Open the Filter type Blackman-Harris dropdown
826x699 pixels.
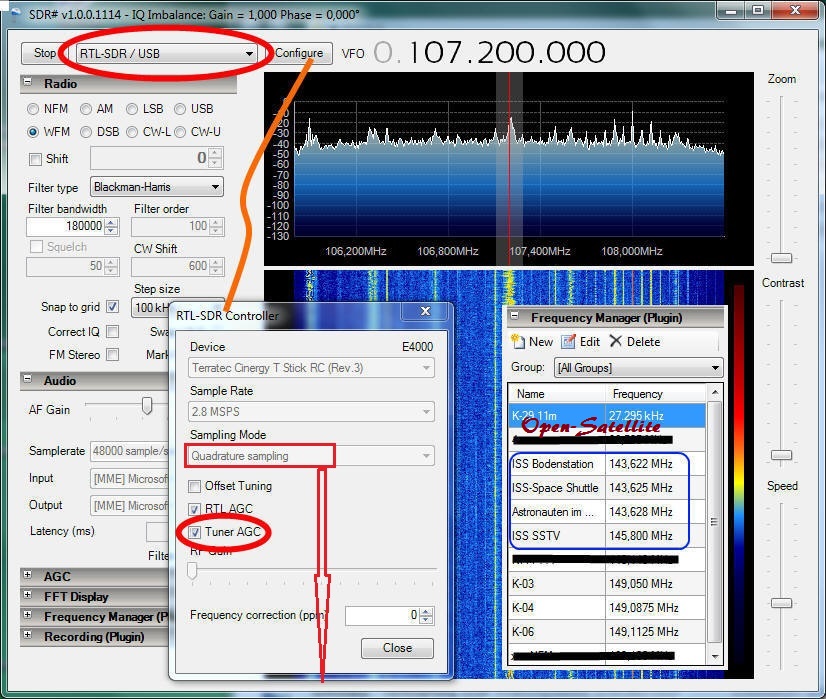point(157,186)
